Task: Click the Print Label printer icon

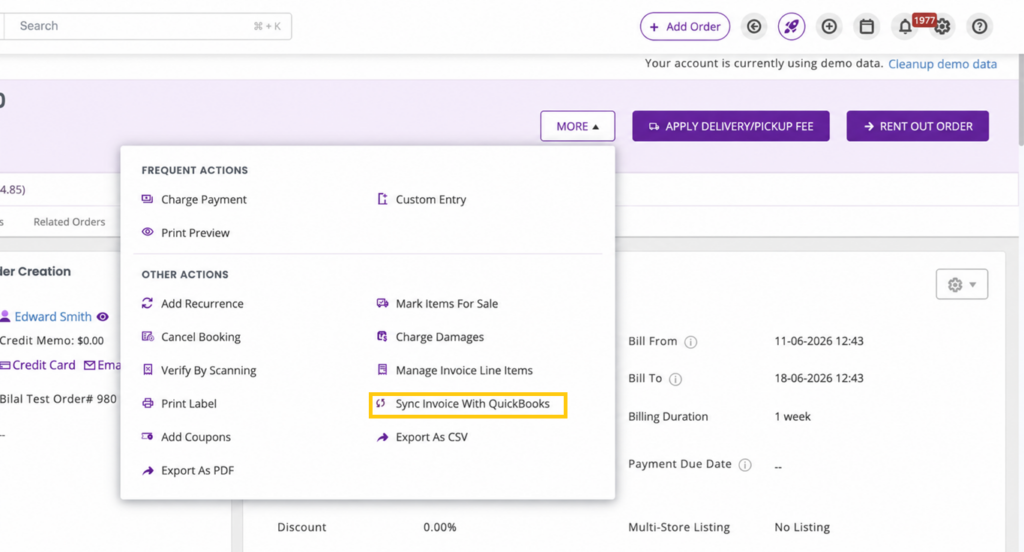Action: click(148, 403)
